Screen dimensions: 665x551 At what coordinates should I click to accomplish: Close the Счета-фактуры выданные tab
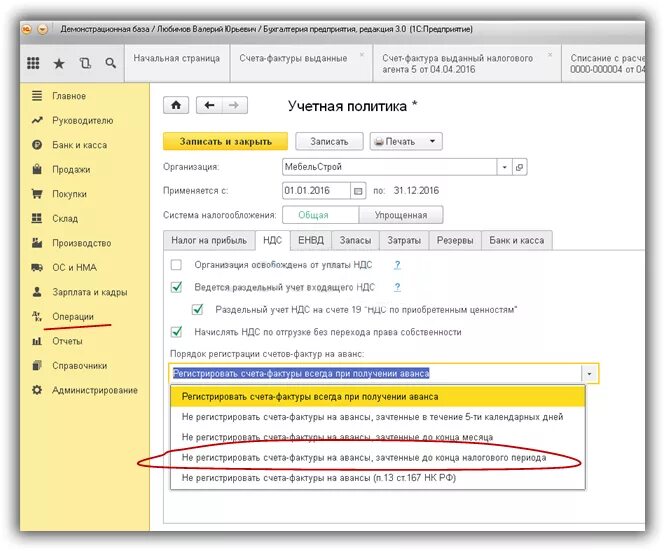[x=362, y=55]
